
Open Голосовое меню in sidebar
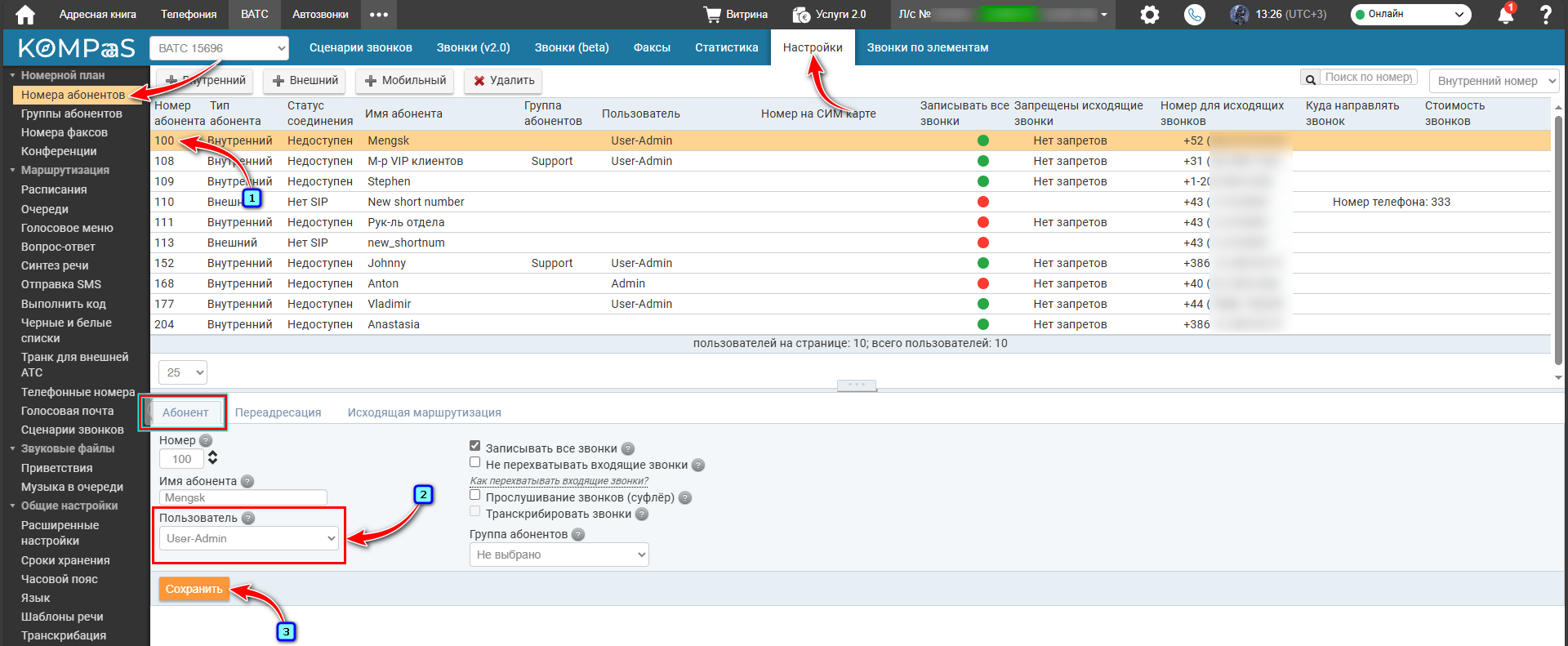click(x=67, y=228)
